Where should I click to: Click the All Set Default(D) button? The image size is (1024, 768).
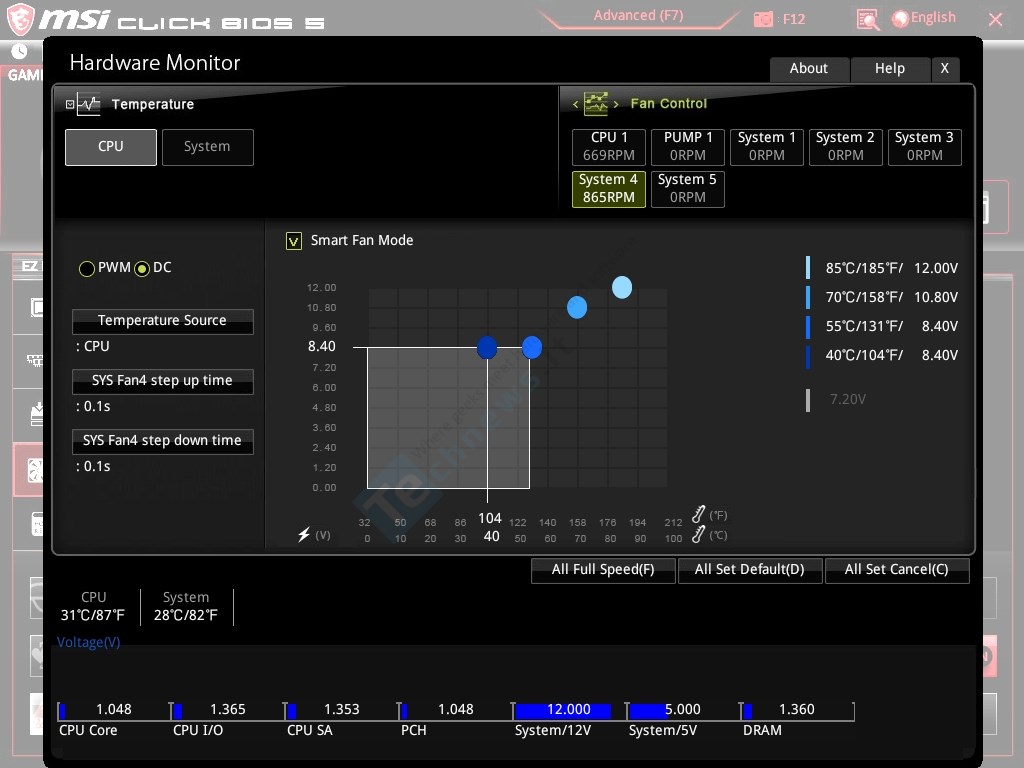coord(749,570)
